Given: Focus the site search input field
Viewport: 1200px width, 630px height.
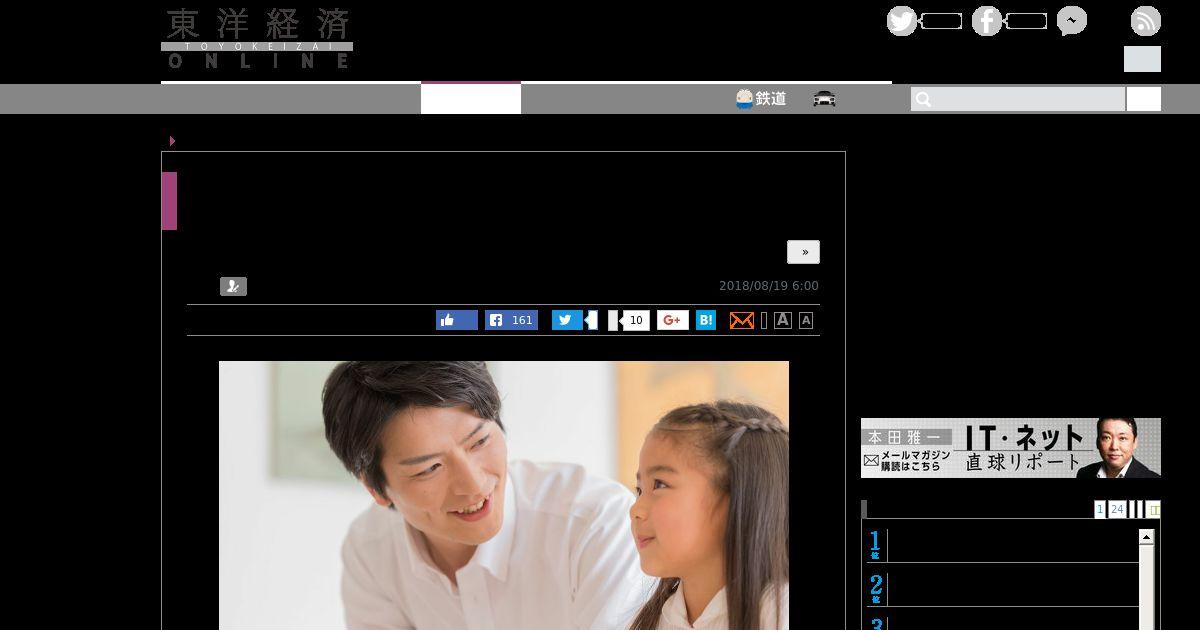Looking at the screenshot, I should tap(1018, 99).
